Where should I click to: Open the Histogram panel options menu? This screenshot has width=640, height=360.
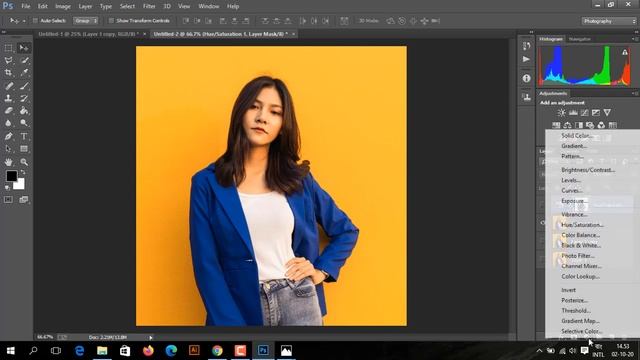tap(635, 39)
